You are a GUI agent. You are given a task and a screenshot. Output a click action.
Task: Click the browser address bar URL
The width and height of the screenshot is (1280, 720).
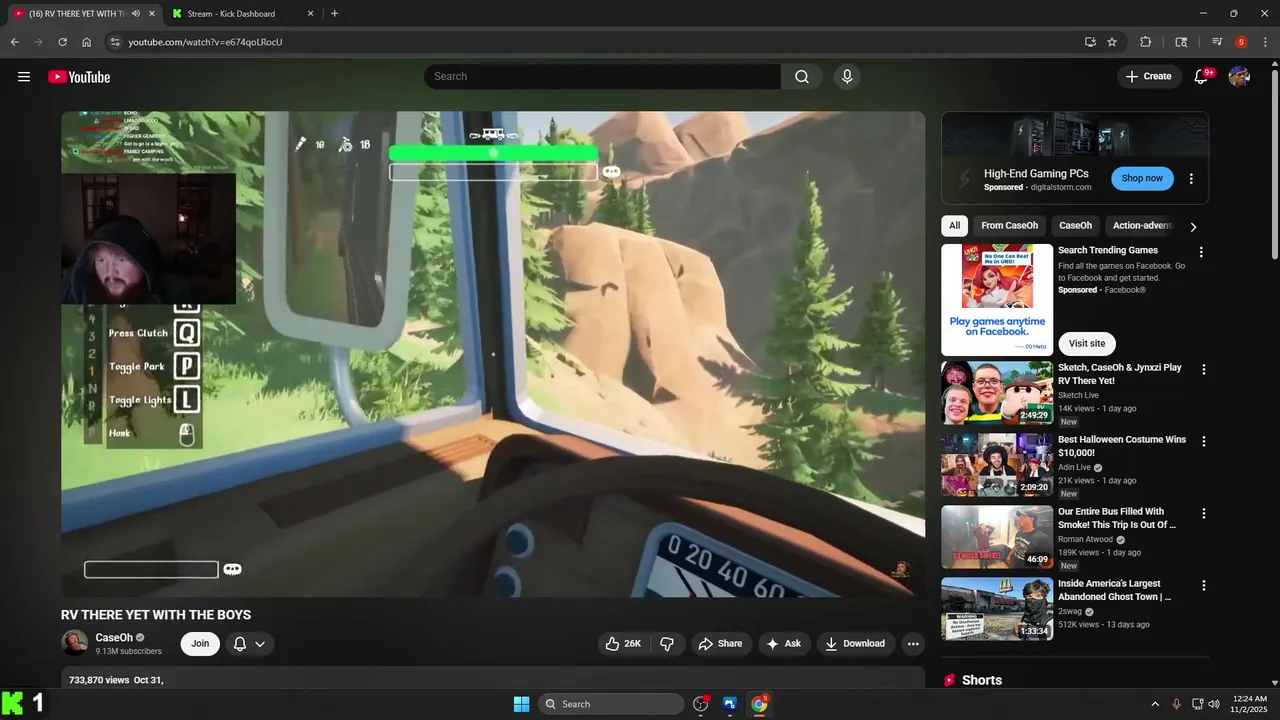[x=205, y=42]
